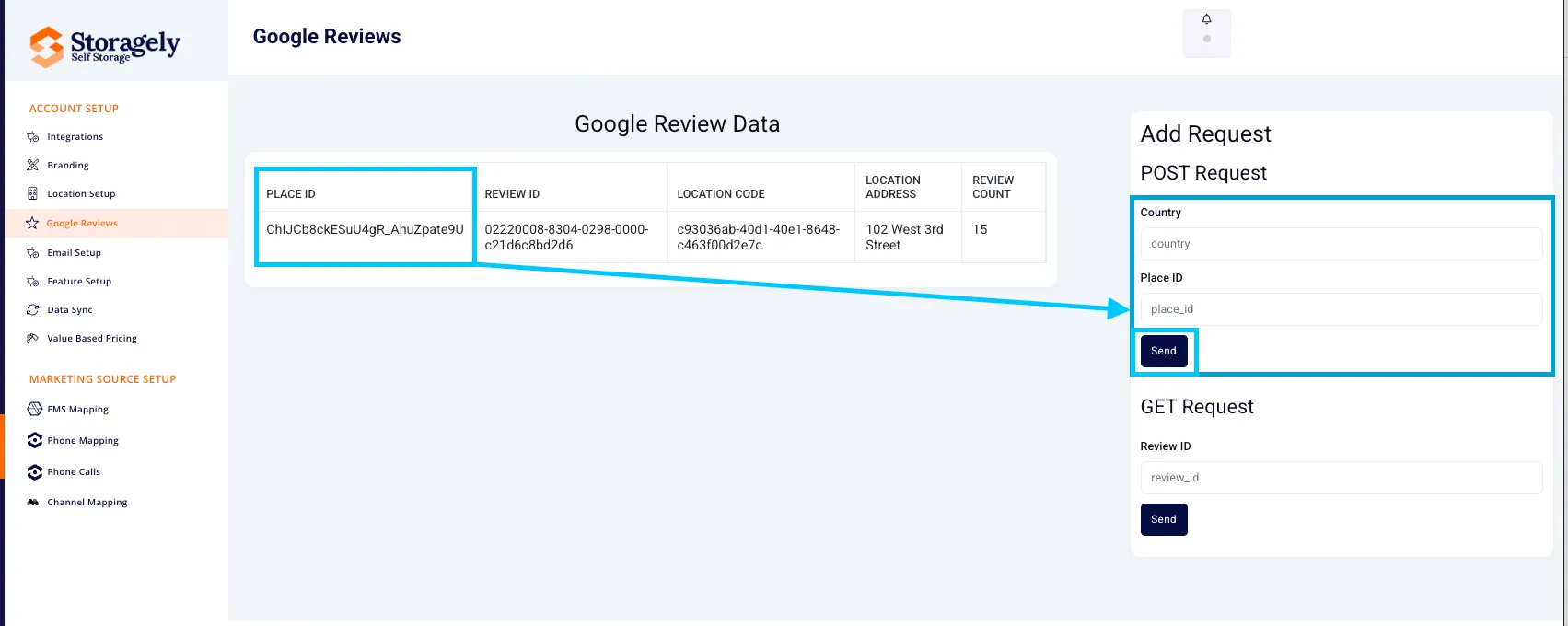Screen dimensions: 1568x626
Task: Click the Google Reviews star icon
Action: tap(32, 223)
